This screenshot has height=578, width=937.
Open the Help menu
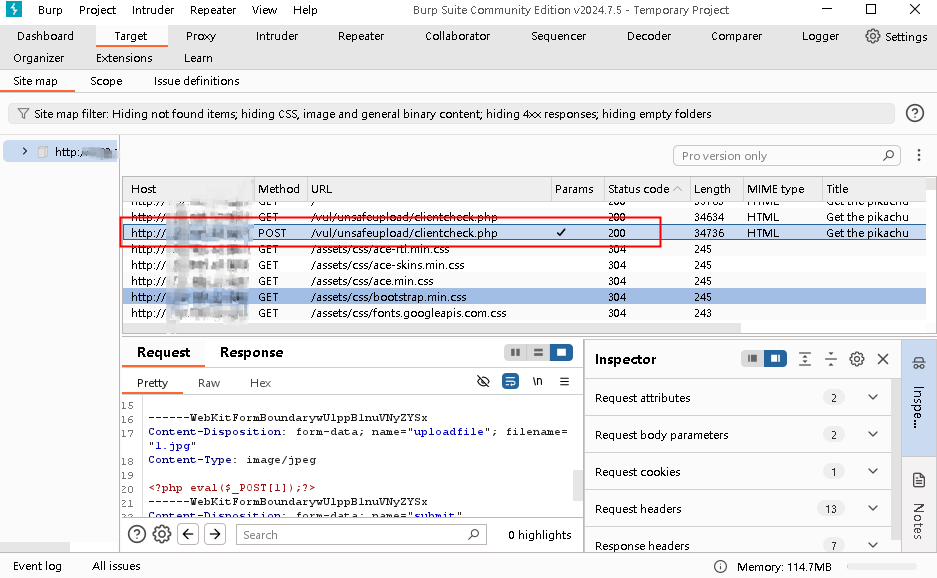(x=305, y=10)
